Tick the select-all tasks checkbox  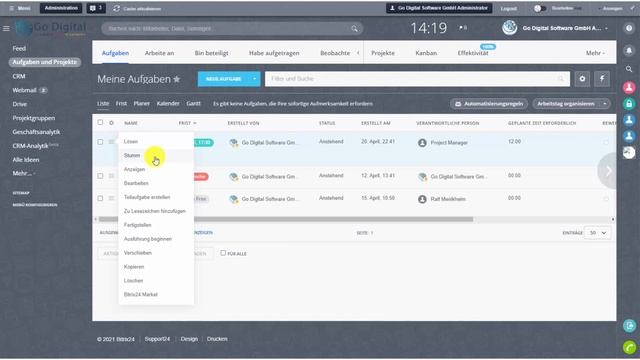pos(100,122)
